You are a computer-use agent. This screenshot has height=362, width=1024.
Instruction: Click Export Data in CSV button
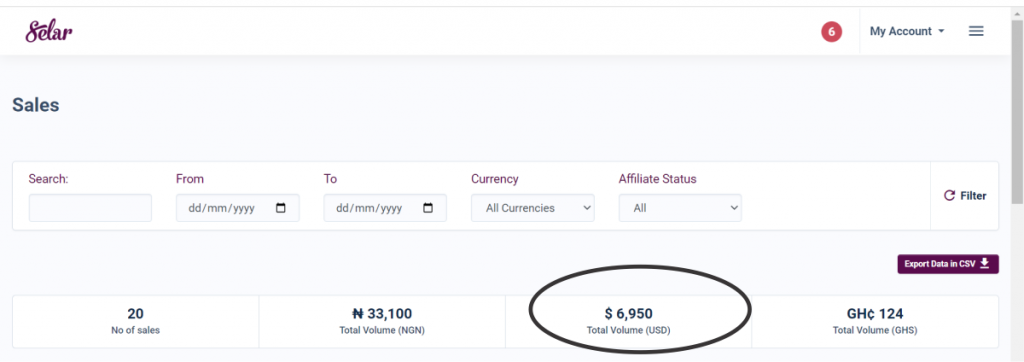[x=948, y=264]
